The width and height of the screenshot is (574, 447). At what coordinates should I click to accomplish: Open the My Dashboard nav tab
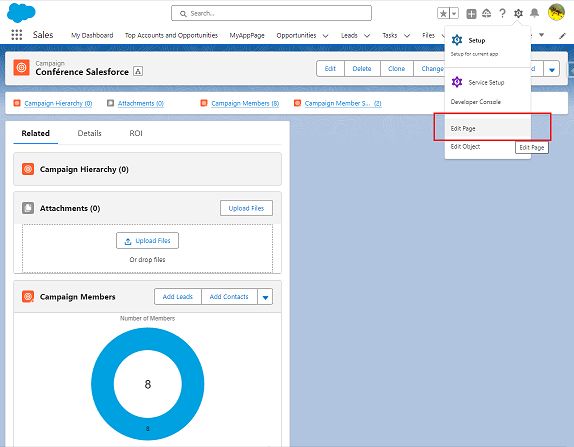(92, 35)
